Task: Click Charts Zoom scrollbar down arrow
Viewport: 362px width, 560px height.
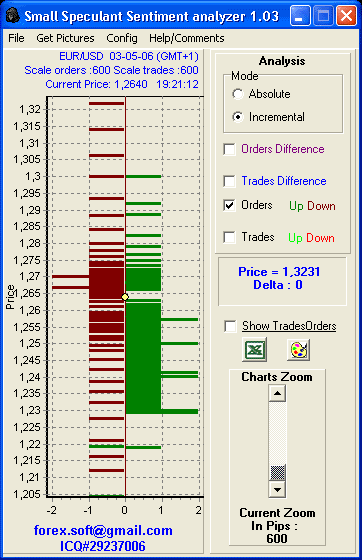Action: click(x=277, y=489)
